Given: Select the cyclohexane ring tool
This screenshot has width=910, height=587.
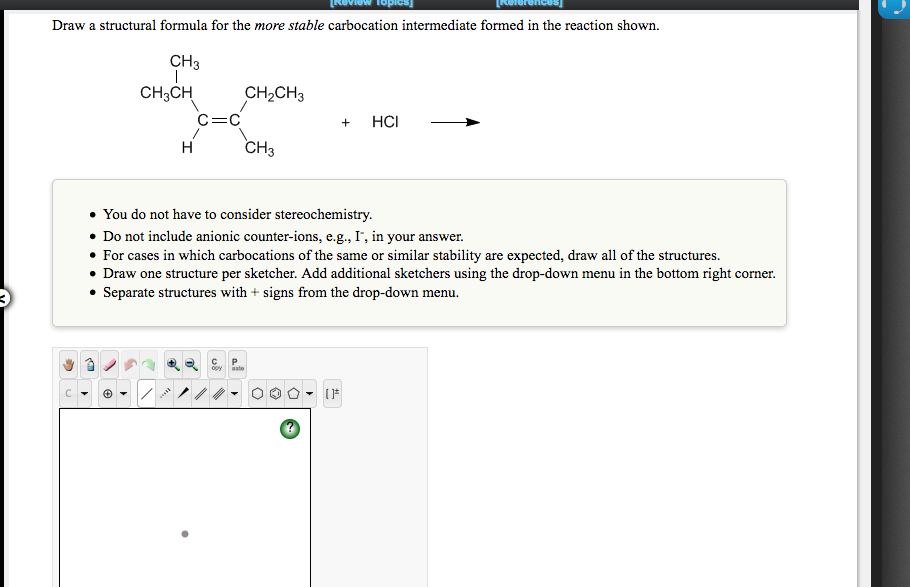Looking at the screenshot, I should point(257,392).
